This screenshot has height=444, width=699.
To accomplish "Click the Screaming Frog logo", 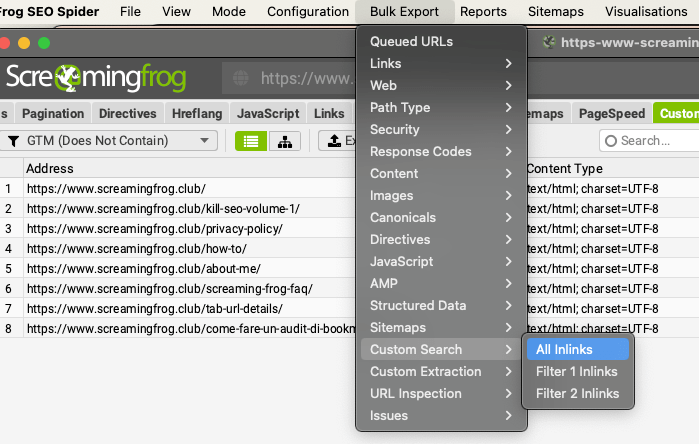I will click(x=103, y=77).
